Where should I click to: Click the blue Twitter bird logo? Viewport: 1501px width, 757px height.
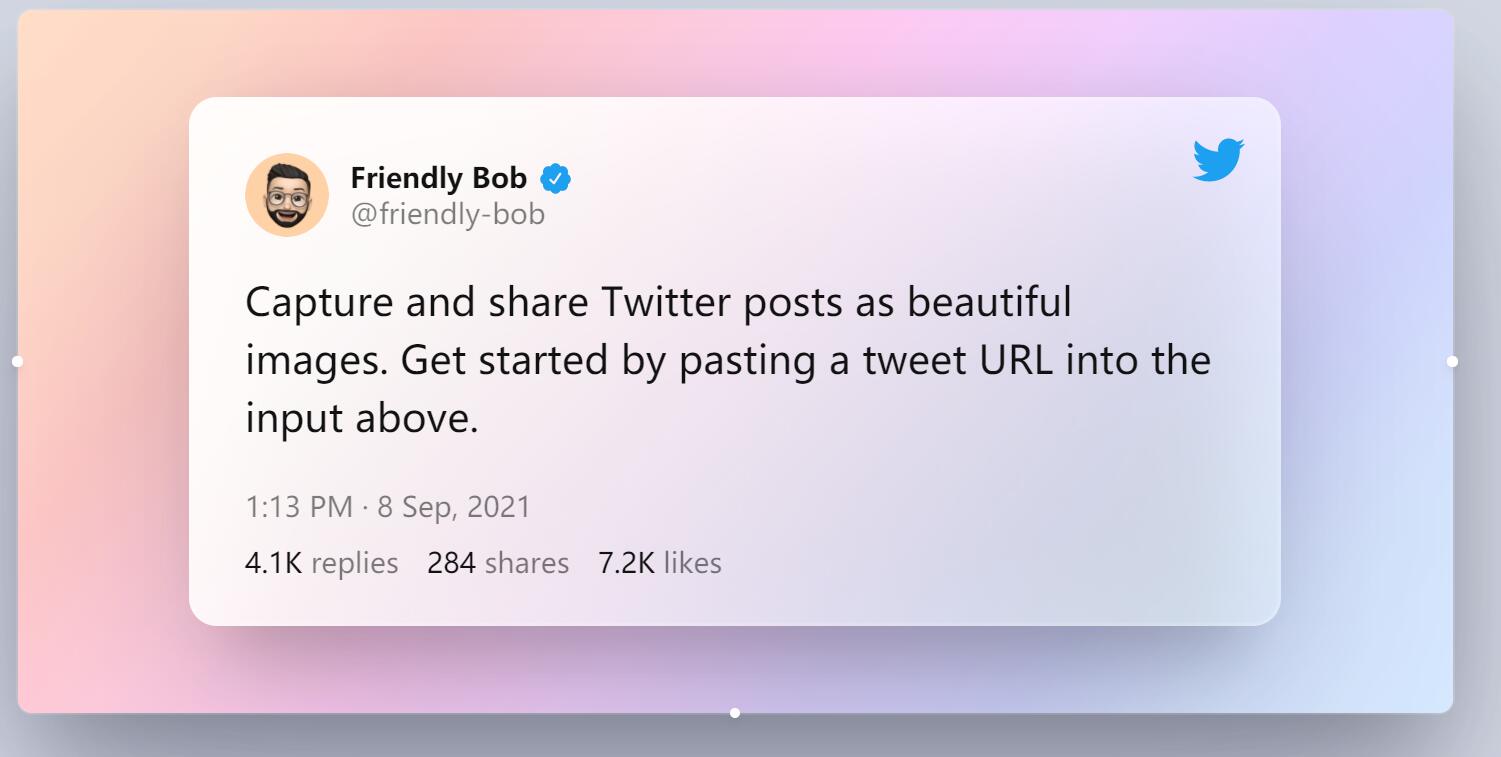[1218, 160]
